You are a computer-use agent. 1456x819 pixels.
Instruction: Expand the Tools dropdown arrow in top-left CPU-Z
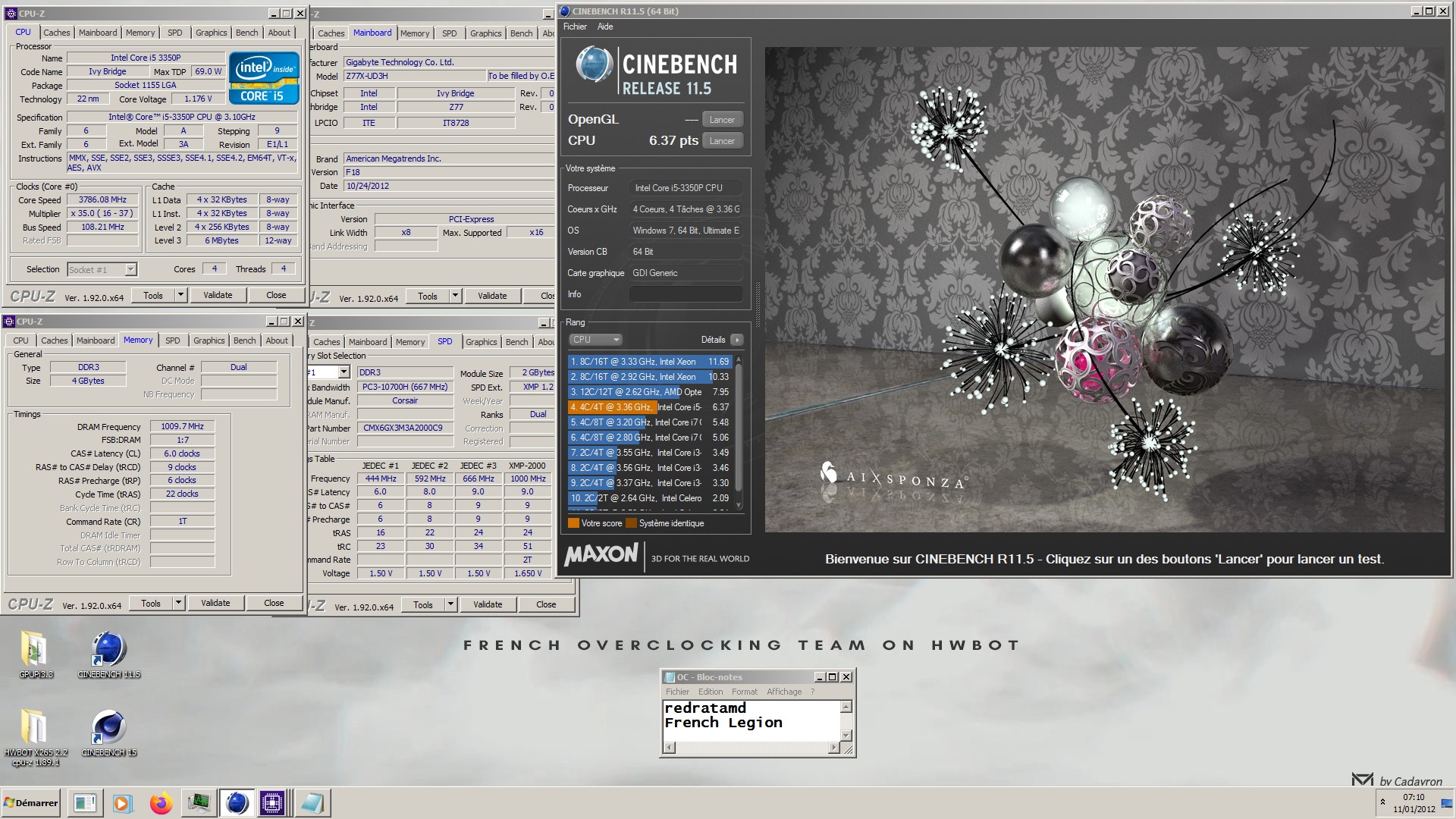click(x=180, y=295)
